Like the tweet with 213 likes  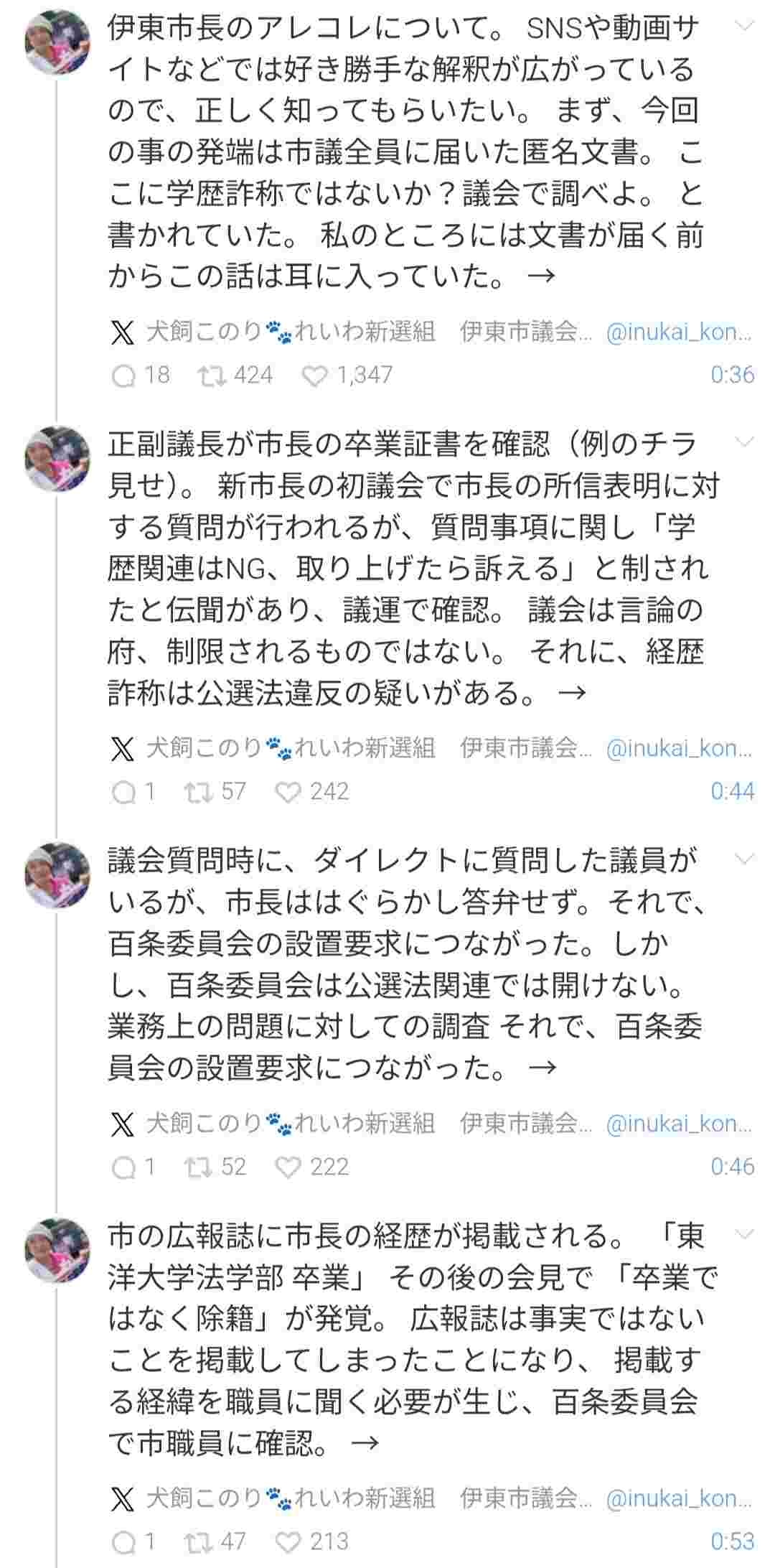tap(288, 1541)
